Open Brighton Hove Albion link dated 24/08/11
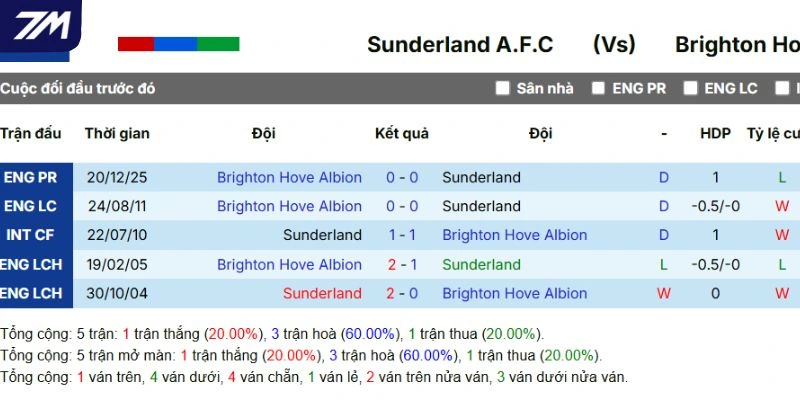Screen dimensions: 800x400 [x=289, y=206]
